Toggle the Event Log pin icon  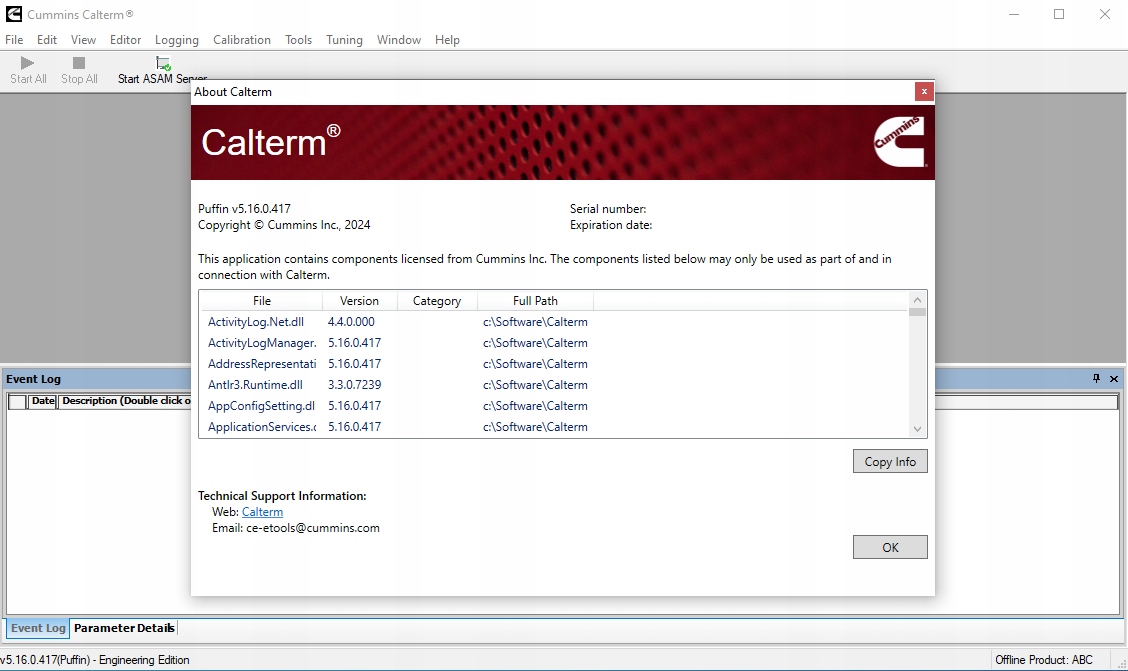point(1096,378)
